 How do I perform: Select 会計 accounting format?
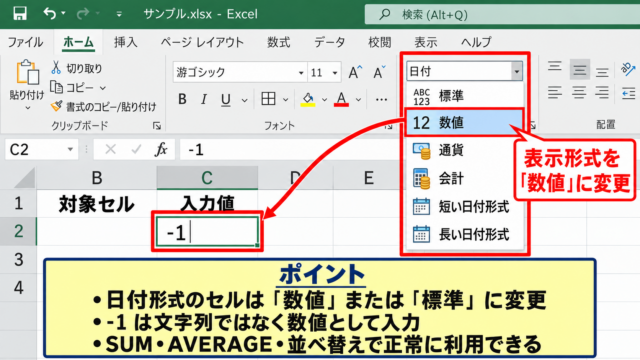(x=464, y=178)
